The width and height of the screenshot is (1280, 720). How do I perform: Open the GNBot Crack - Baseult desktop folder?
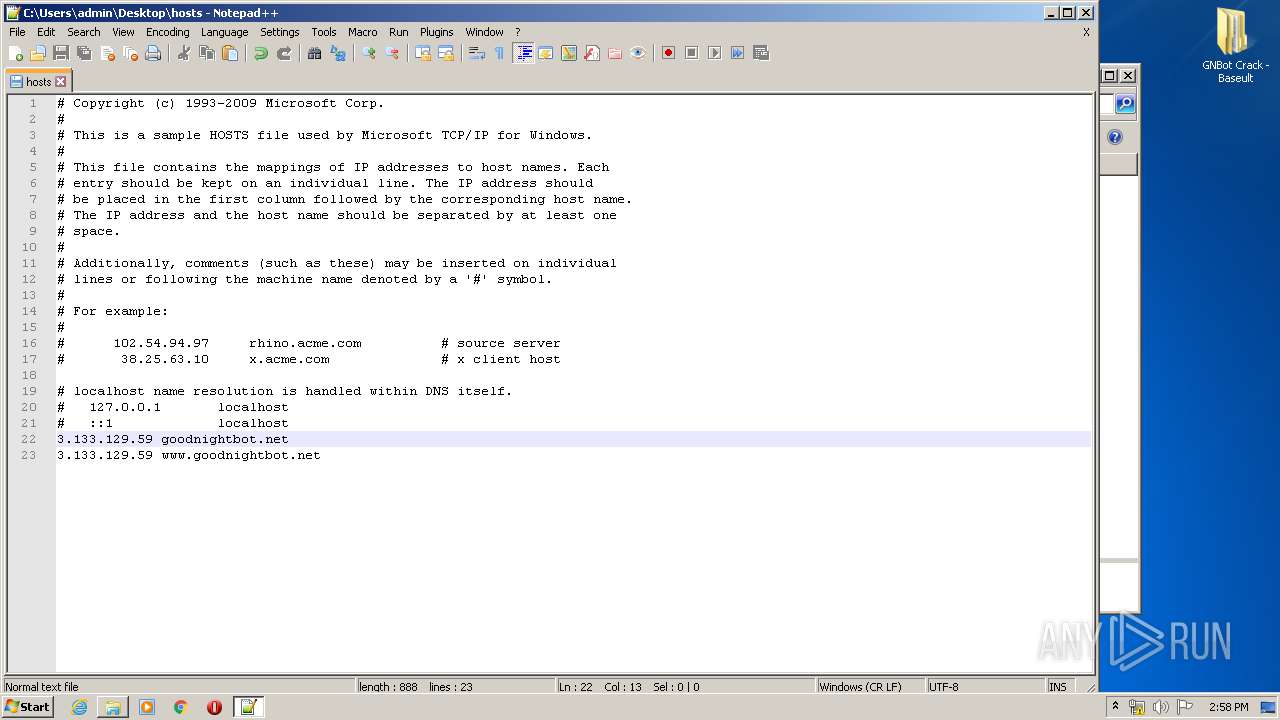pyautogui.click(x=1235, y=46)
